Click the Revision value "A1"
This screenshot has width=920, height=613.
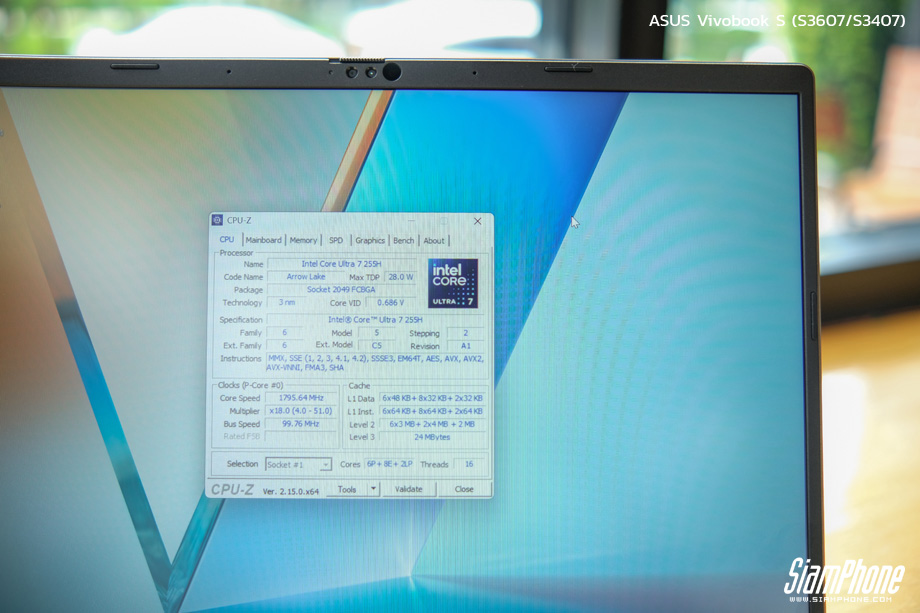pos(466,346)
